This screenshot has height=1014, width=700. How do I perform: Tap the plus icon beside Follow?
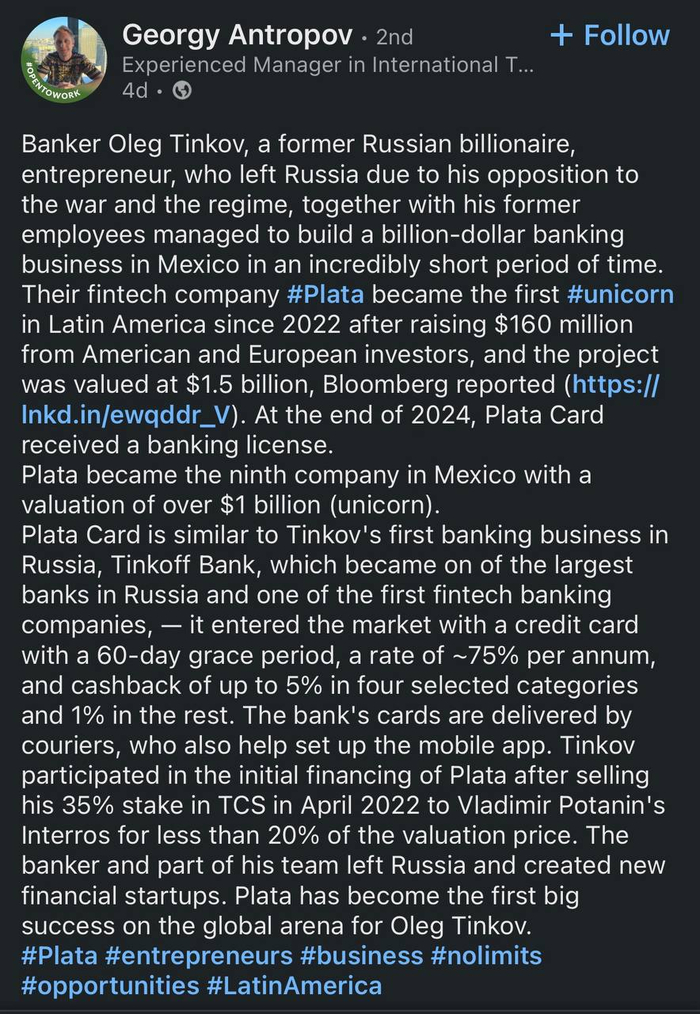coord(562,35)
